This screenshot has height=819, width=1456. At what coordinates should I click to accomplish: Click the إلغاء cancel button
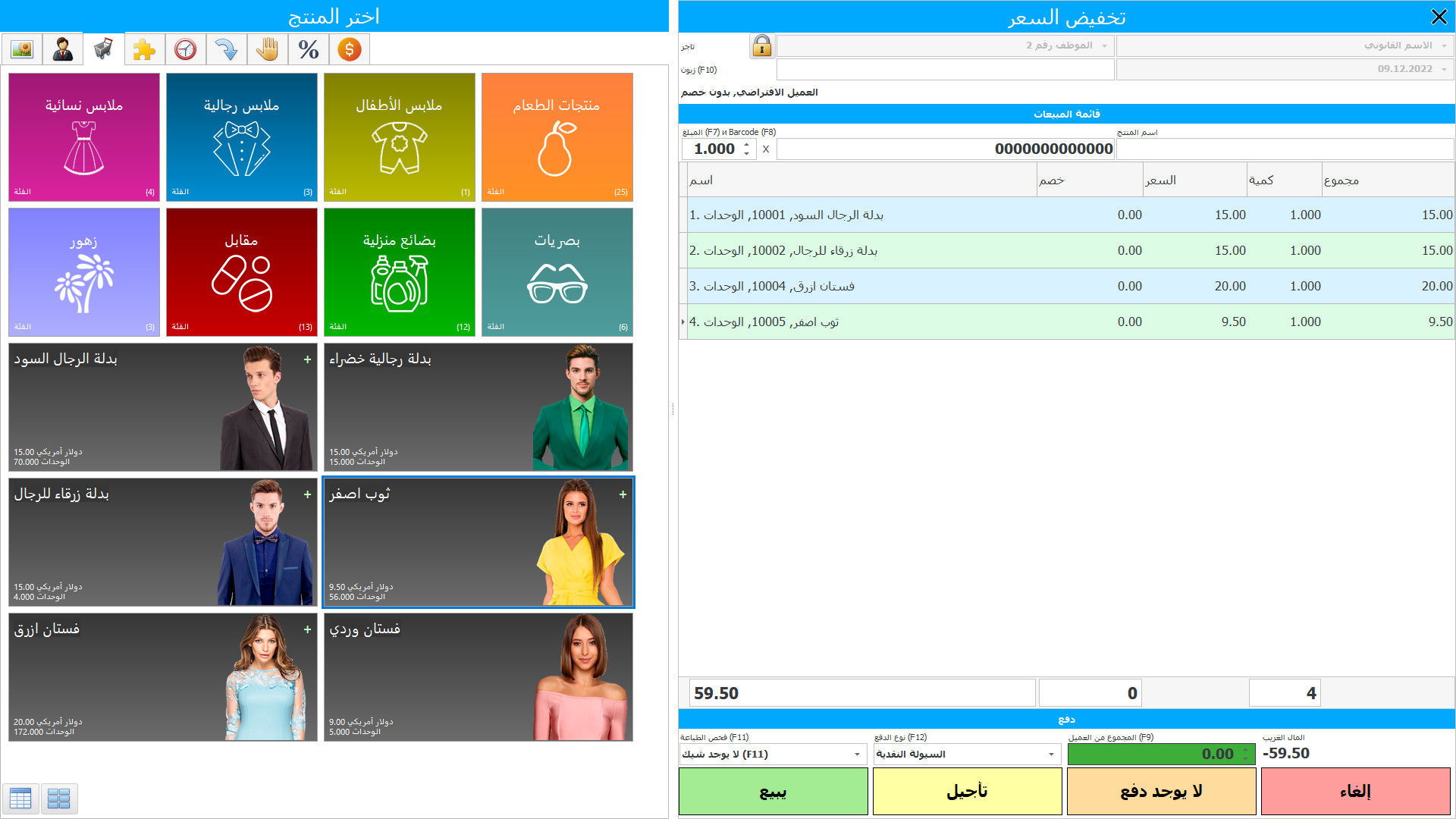tap(1355, 790)
